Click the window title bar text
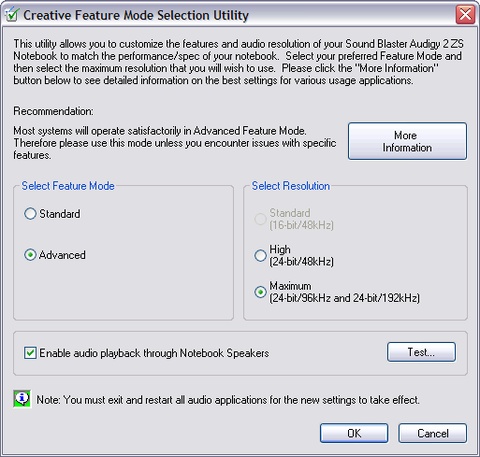 coord(136,15)
